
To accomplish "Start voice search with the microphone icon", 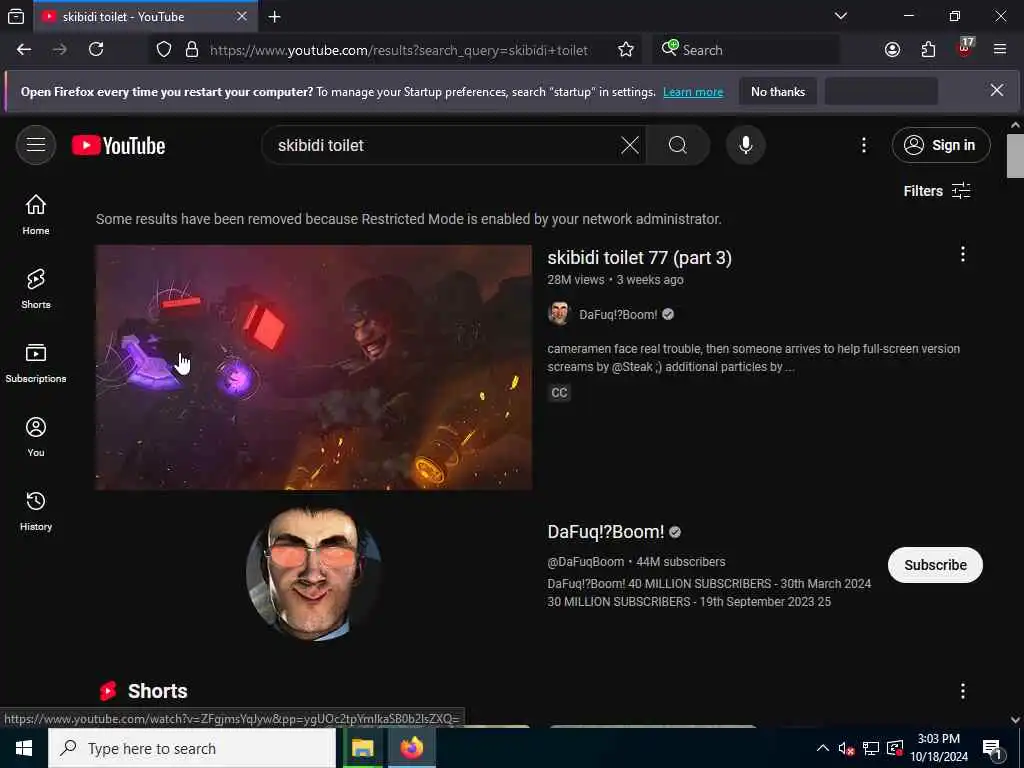I will pyautogui.click(x=746, y=145).
